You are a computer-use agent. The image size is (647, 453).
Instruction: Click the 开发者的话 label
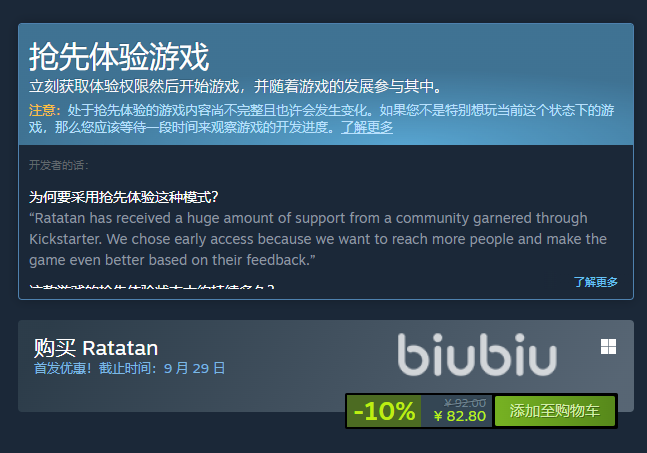pos(59,165)
